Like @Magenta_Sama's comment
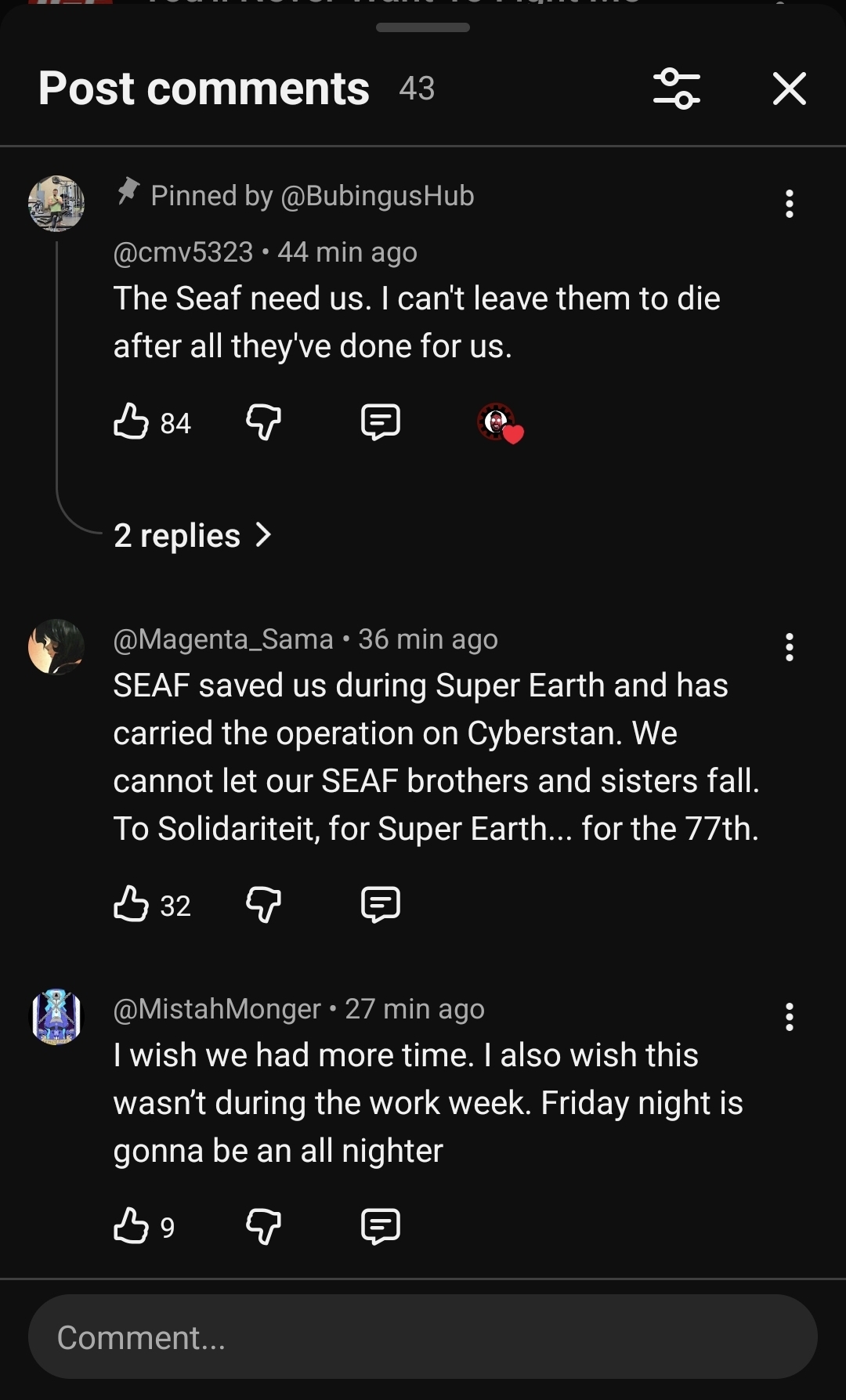The width and height of the screenshot is (846, 1400). tap(132, 905)
